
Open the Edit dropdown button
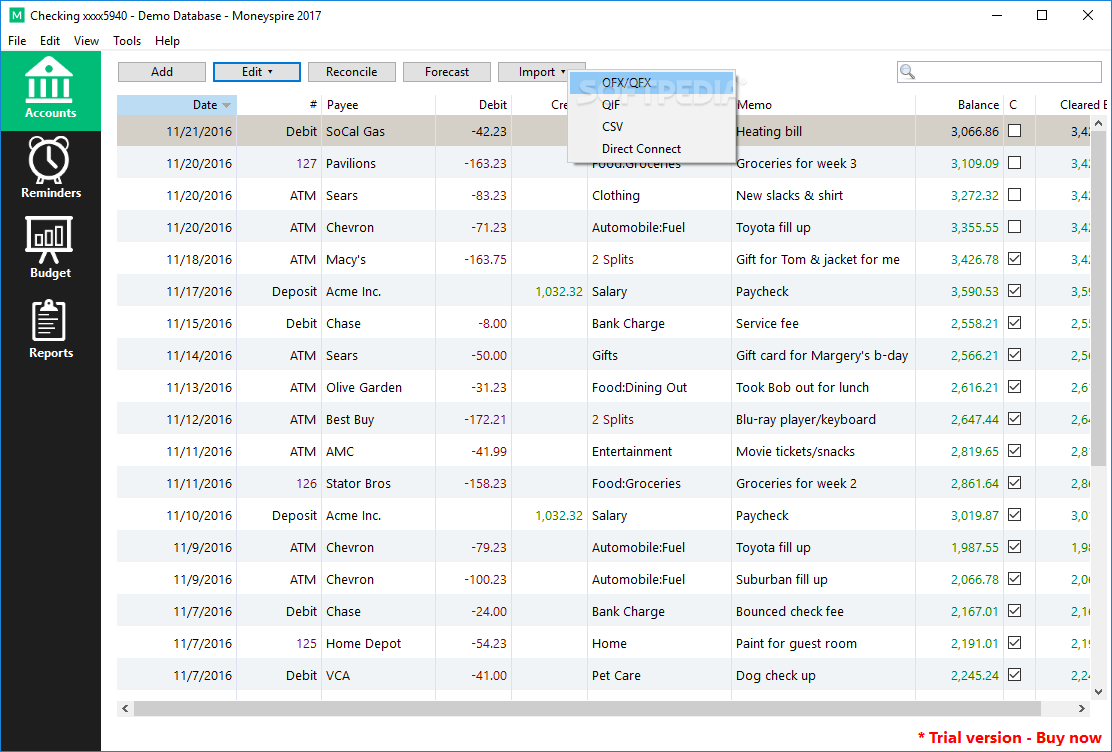257,72
